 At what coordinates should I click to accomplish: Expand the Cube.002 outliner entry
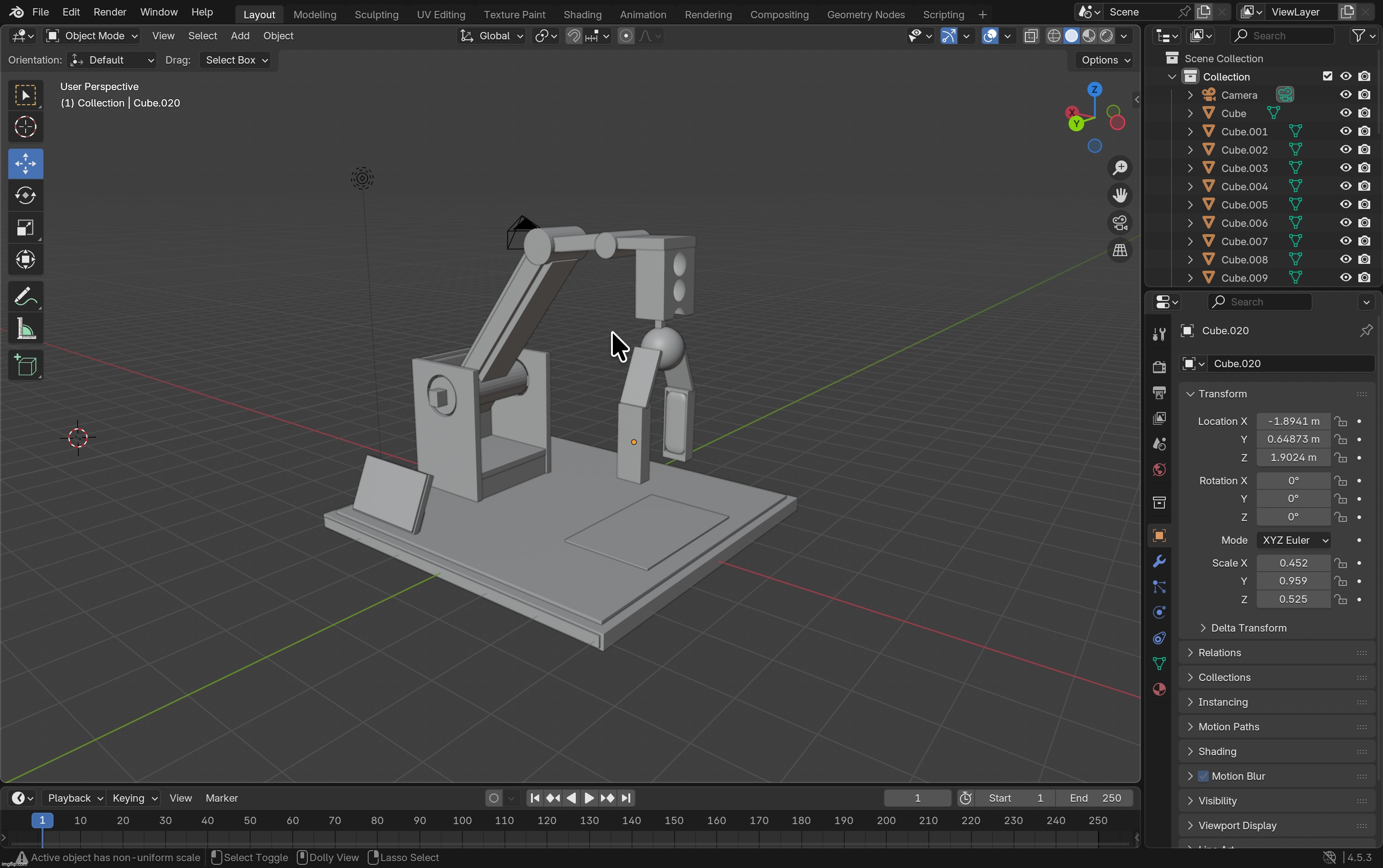pyautogui.click(x=1190, y=149)
